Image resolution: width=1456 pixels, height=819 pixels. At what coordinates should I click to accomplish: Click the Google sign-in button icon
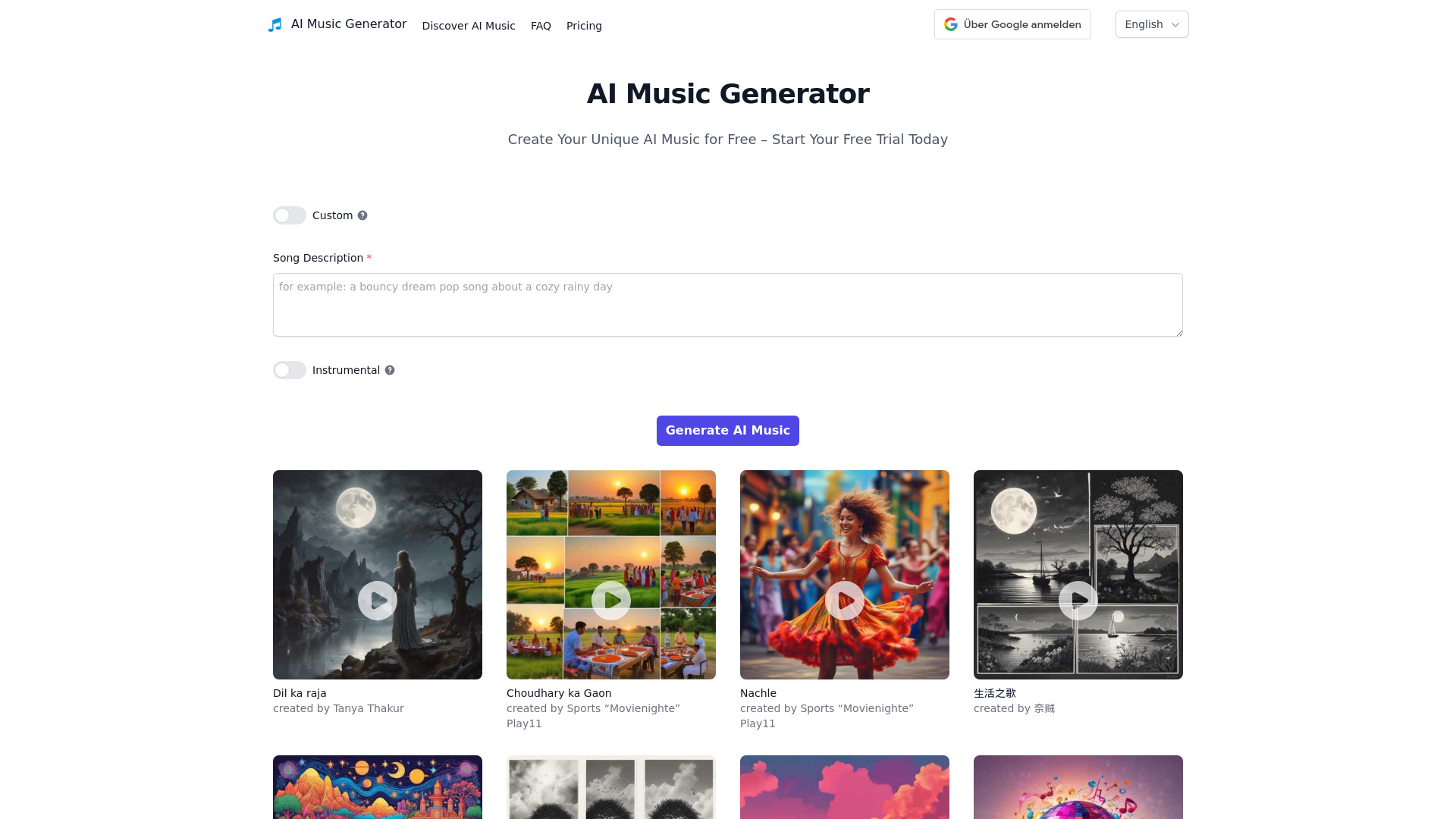coord(951,24)
